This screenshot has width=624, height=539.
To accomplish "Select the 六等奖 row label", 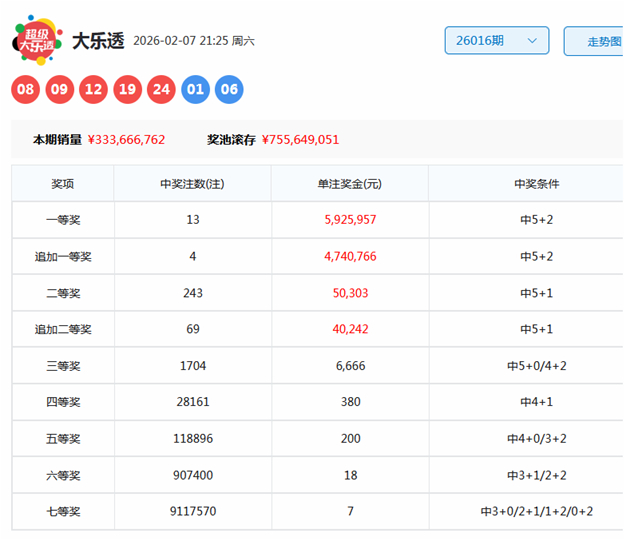I will 63,476.
